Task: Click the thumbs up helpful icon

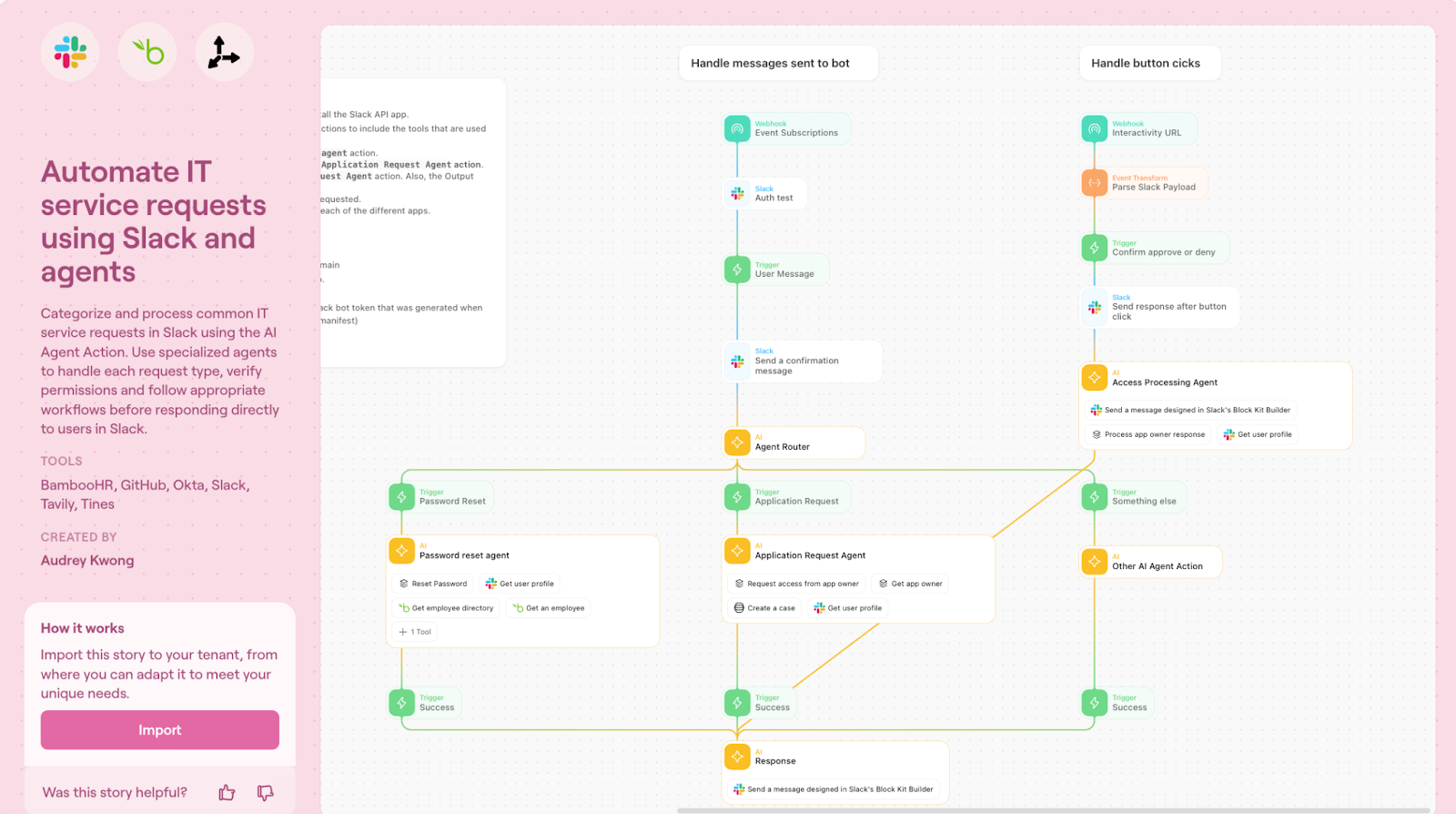Action: coord(227,793)
